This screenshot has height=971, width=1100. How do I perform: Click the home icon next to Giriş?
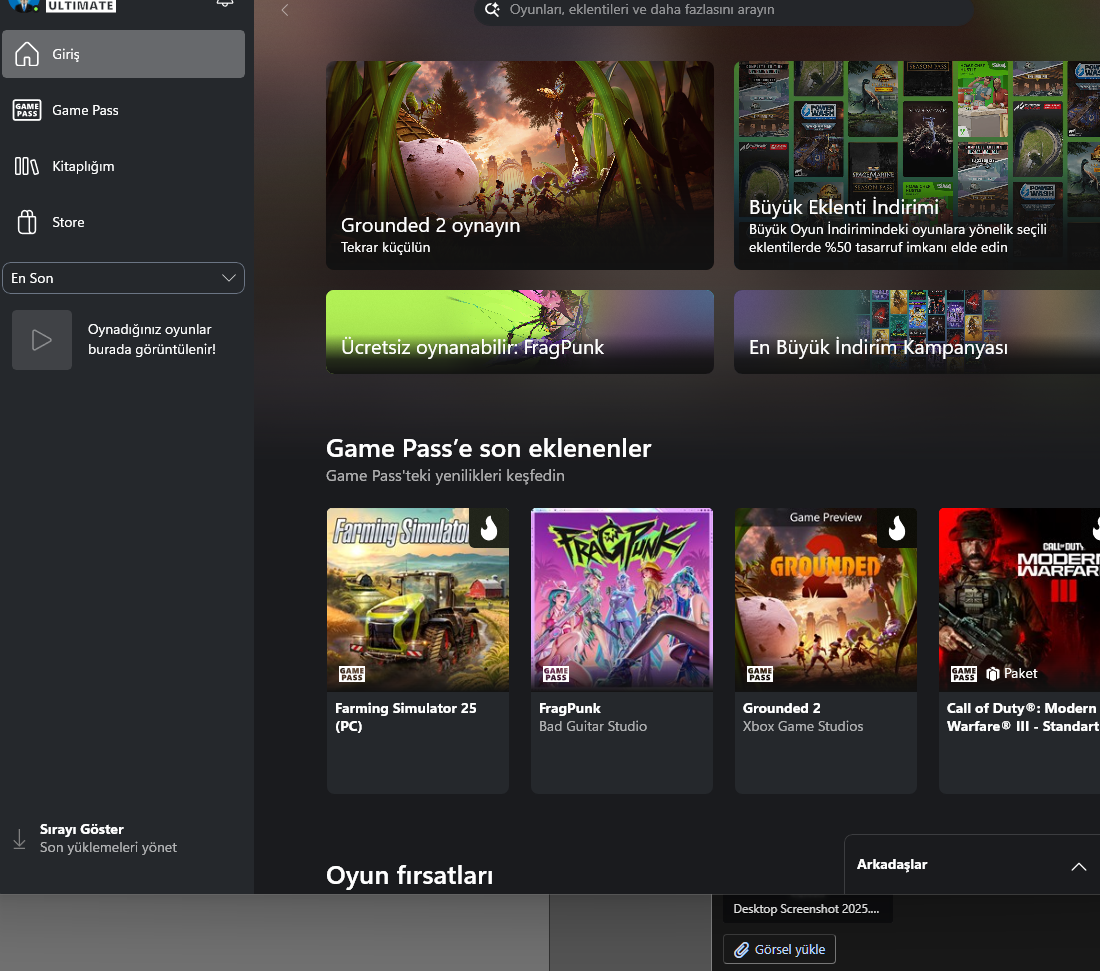(27, 54)
